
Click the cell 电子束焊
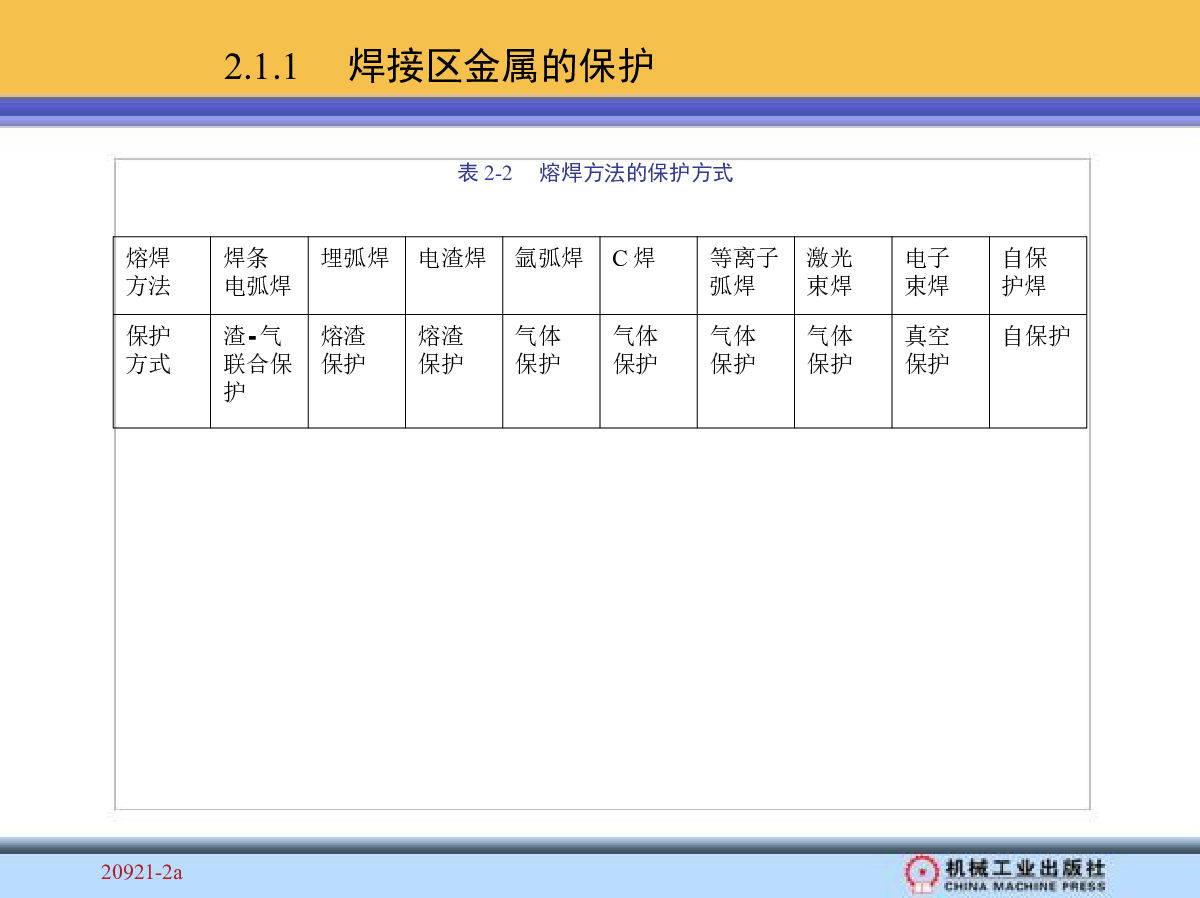(941, 275)
